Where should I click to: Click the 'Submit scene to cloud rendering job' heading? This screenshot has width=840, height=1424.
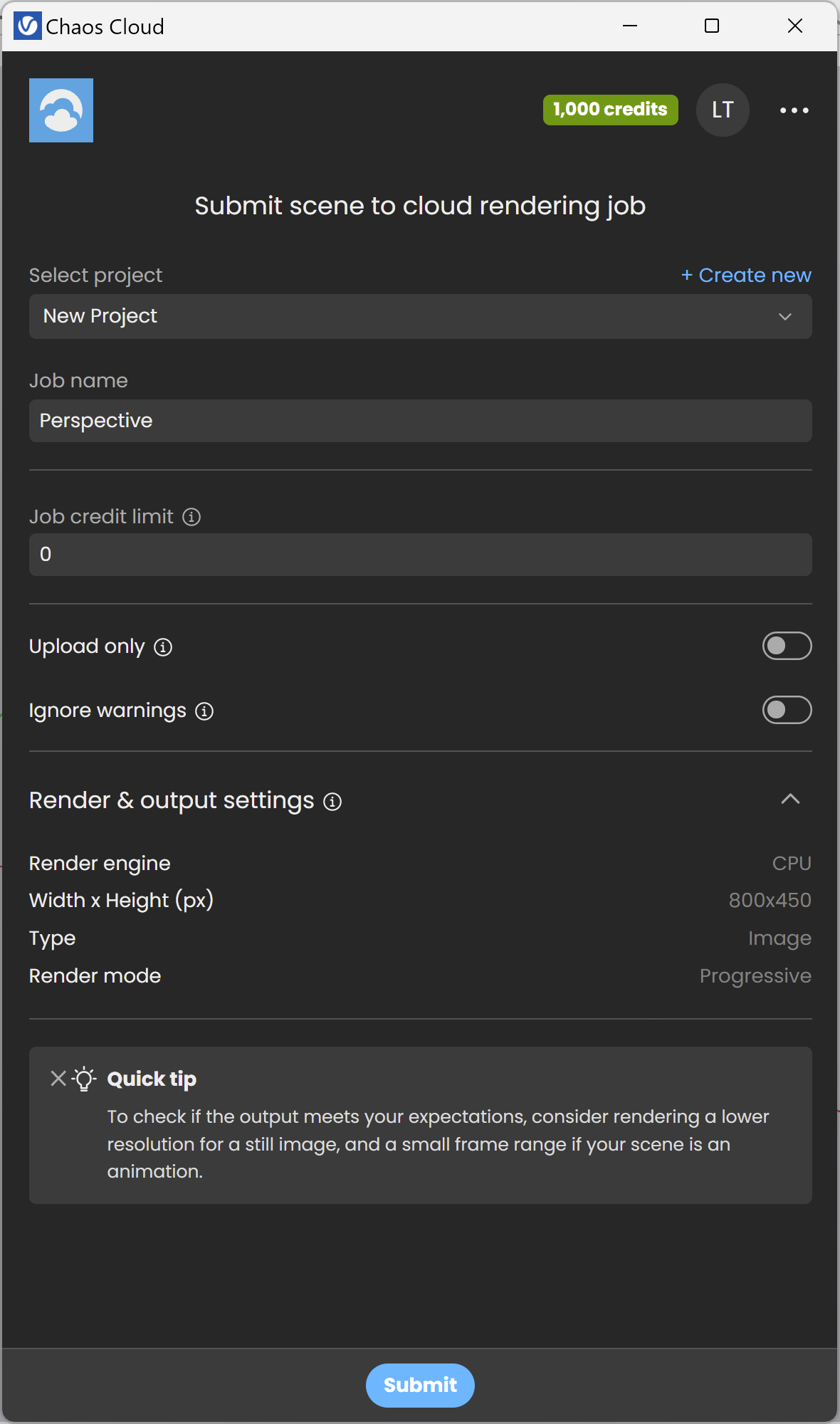click(420, 206)
